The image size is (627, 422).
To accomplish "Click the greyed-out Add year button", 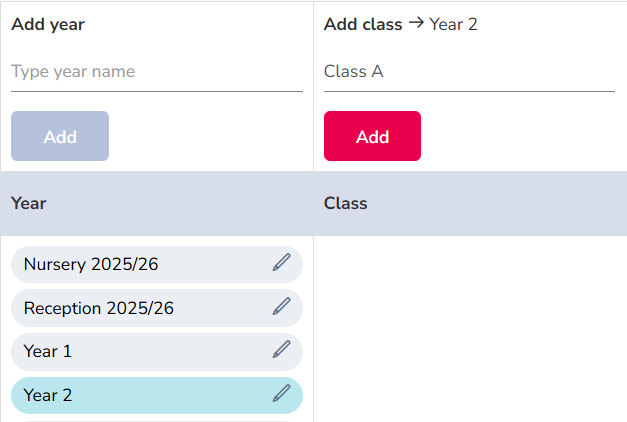I will [x=60, y=136].
